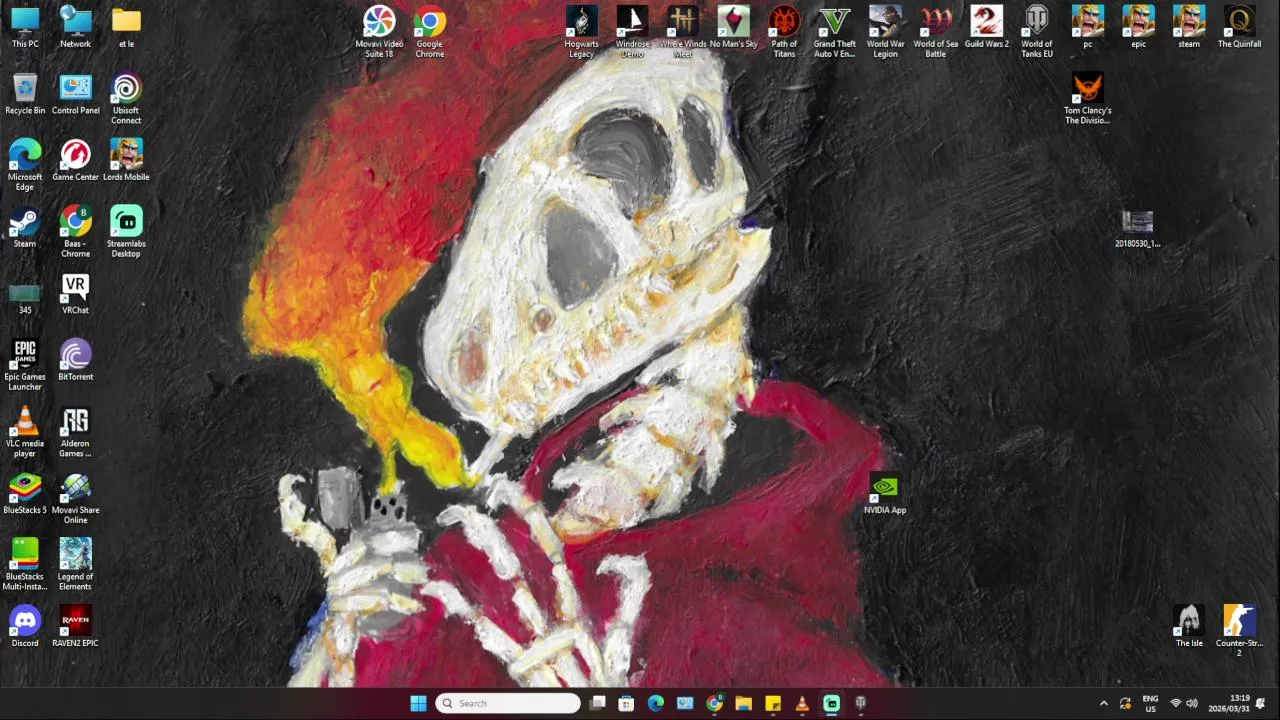Open Counter-Strike 2 shortcut
Image resolution: width=1280 pixels, height=720 pixels.
pos(1239,632)
